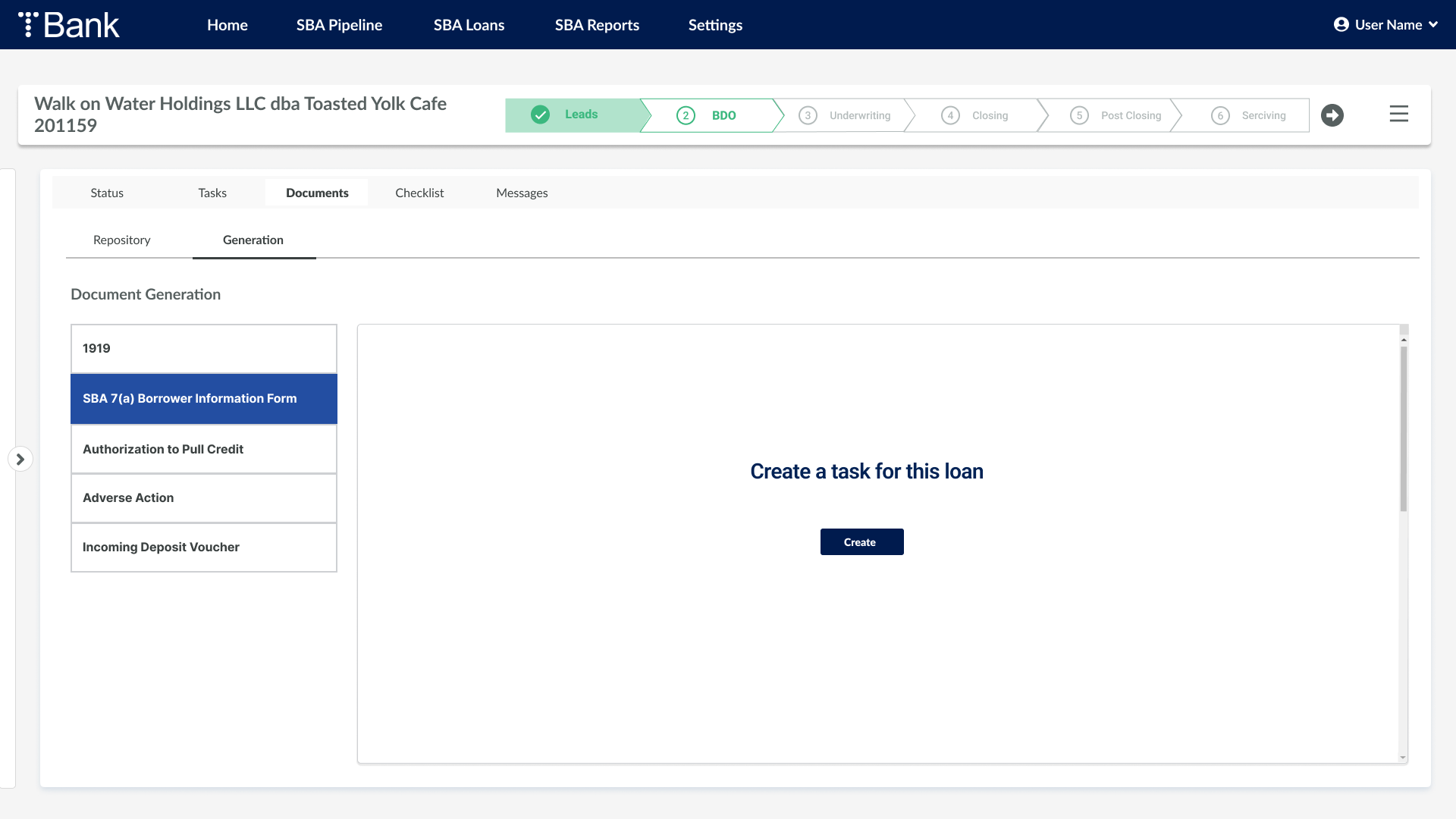
Task: Click the dark arrow next-stage icon
Action: pos(1332,115)
